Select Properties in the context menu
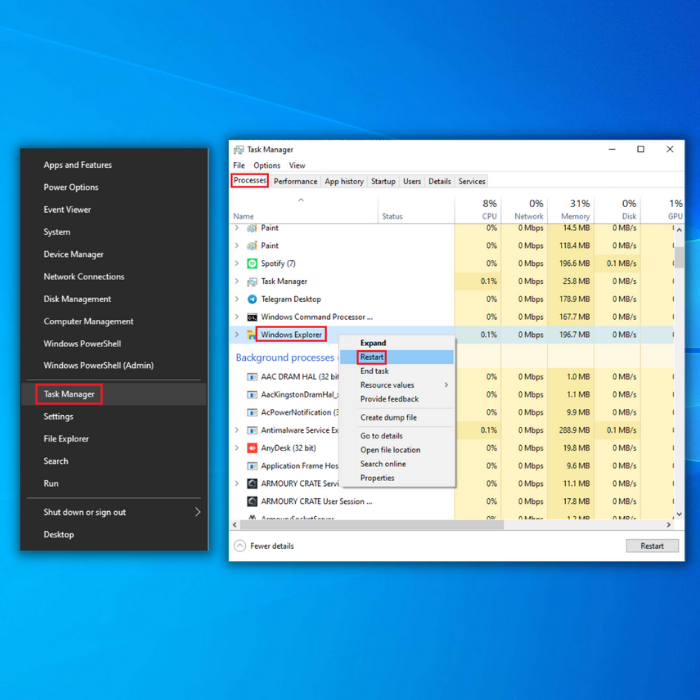The width and height of the screenshot is (700, 700). (x=397, y=478)
